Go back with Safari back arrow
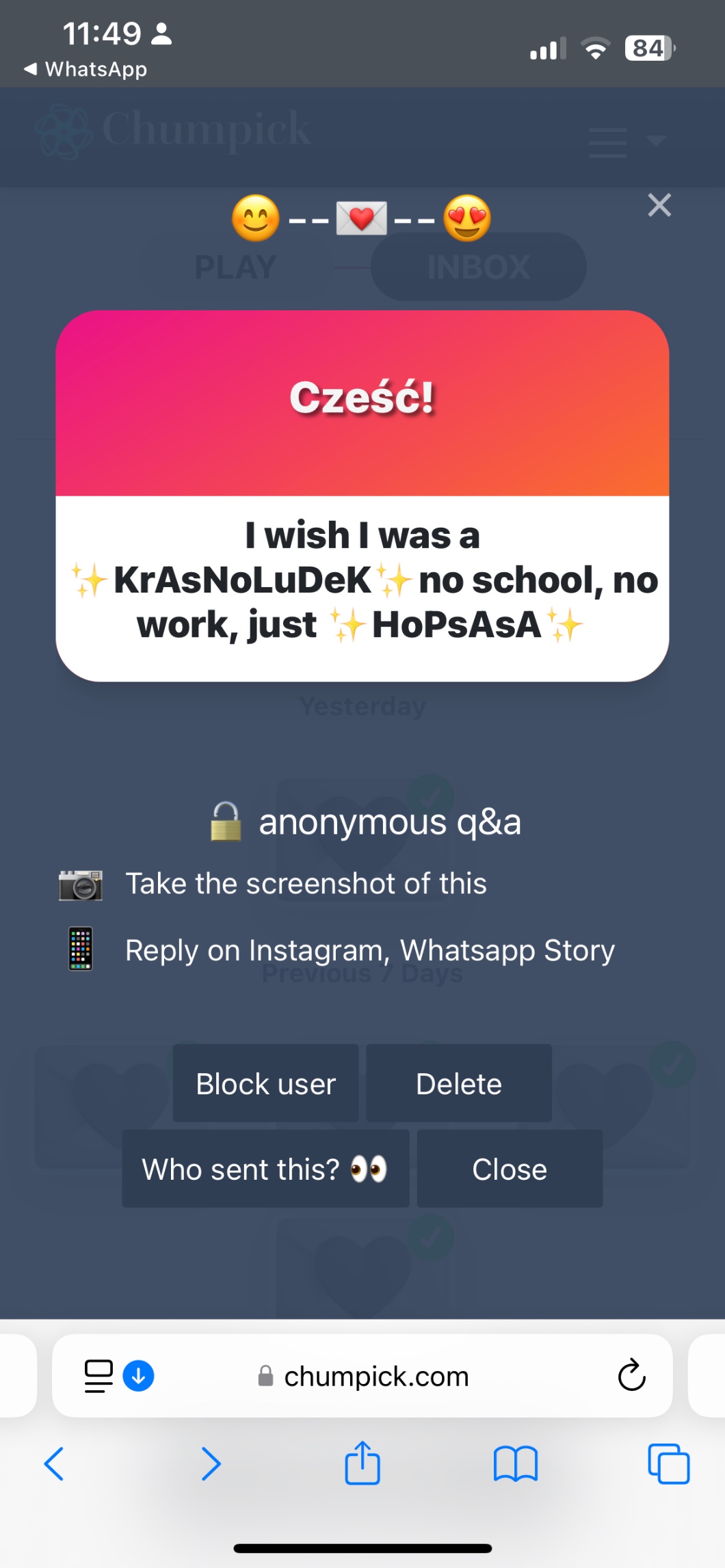 (54, 1463)
